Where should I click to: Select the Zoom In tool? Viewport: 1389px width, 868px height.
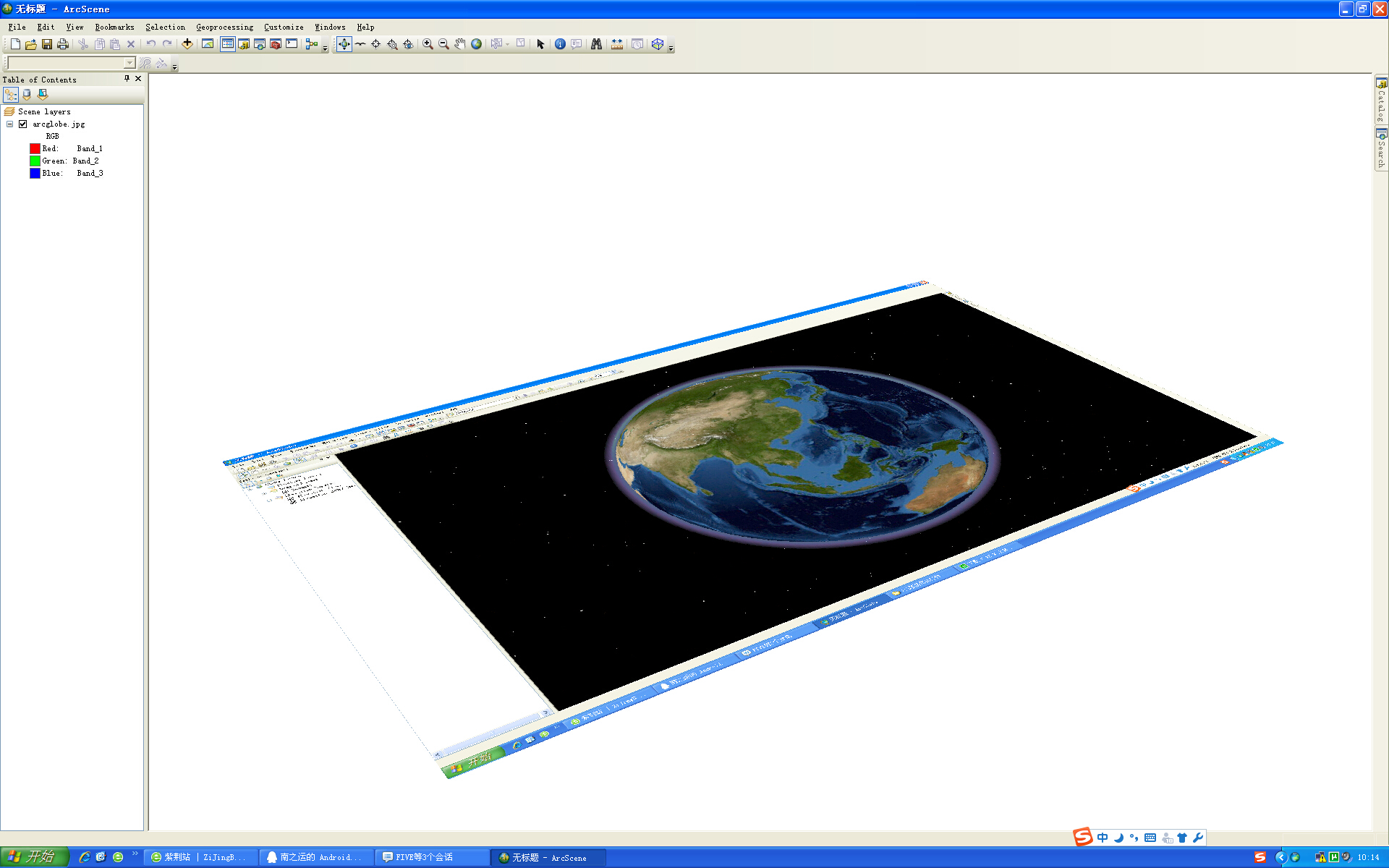[x=428, y=44]
